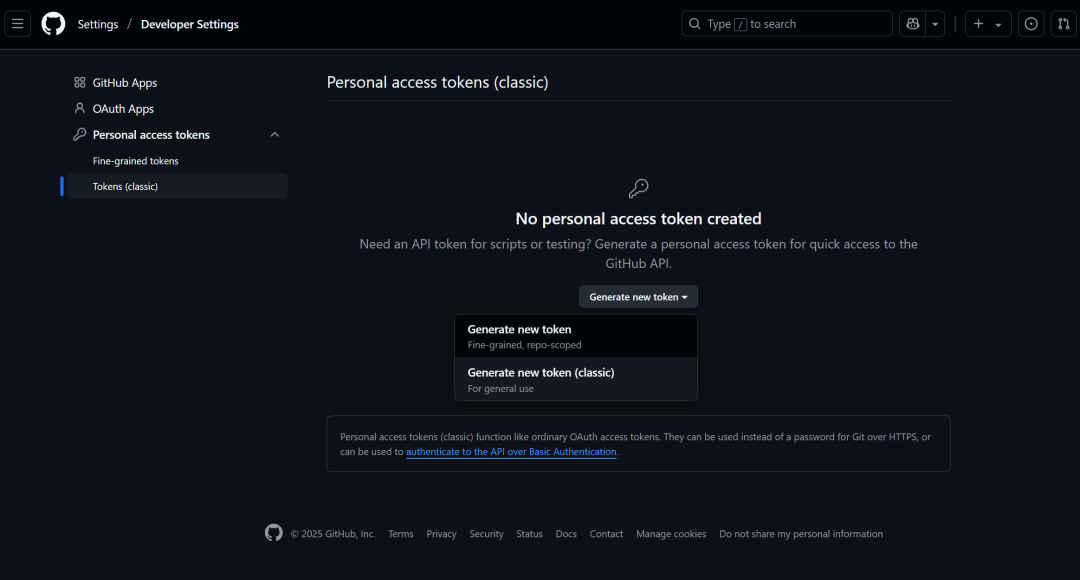
Task: Click the OAuth Apps person icon
Action: tap(80, 109)
